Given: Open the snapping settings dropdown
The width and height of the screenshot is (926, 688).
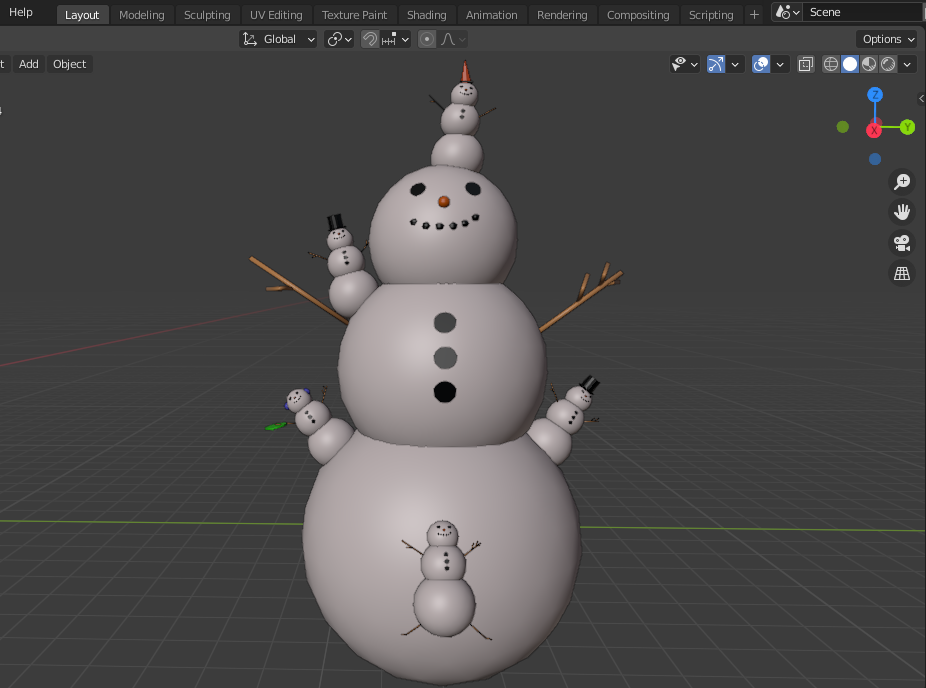Looking at the screenshot, I should (x=404, y=38).
